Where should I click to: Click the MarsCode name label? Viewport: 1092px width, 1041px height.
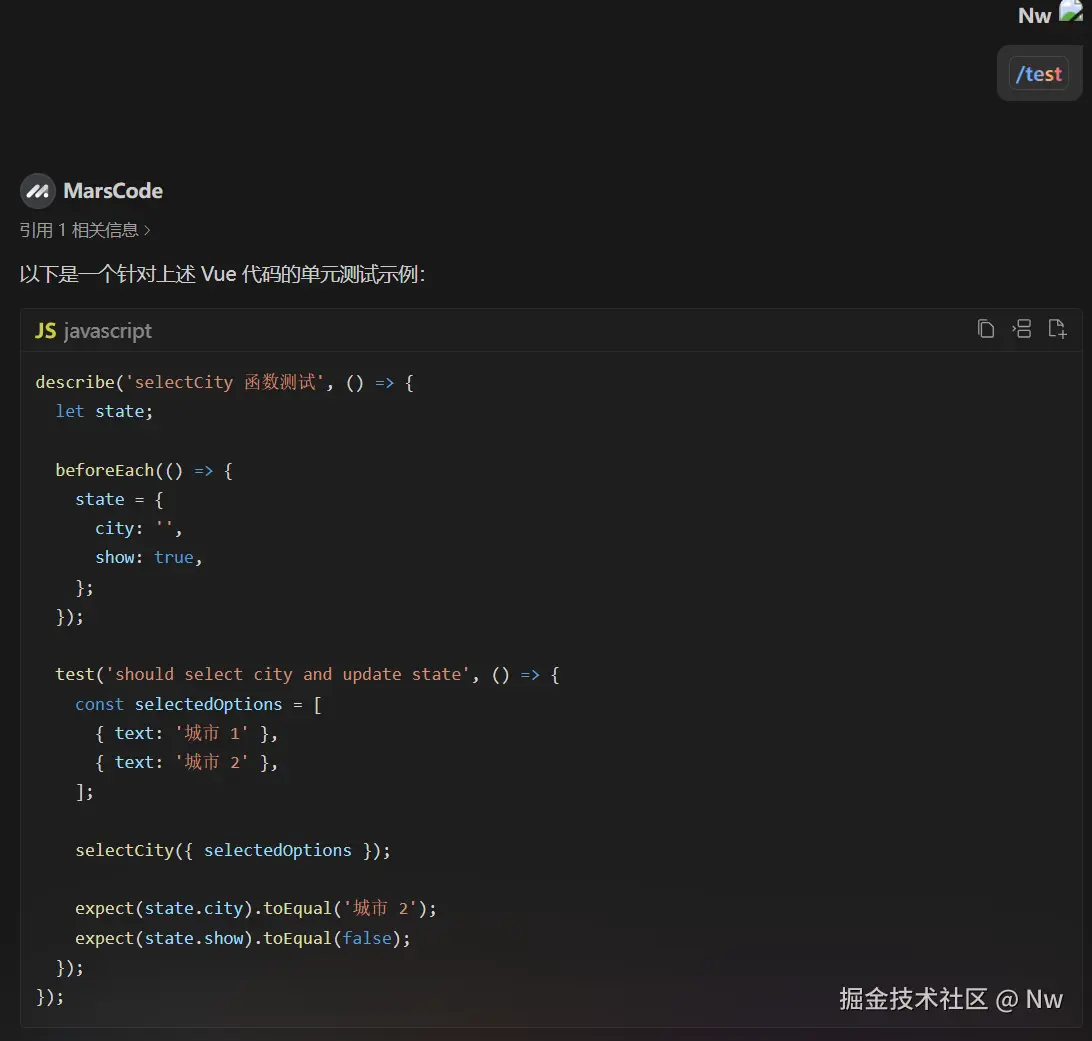pyautogui.click(x=113, y=191)
